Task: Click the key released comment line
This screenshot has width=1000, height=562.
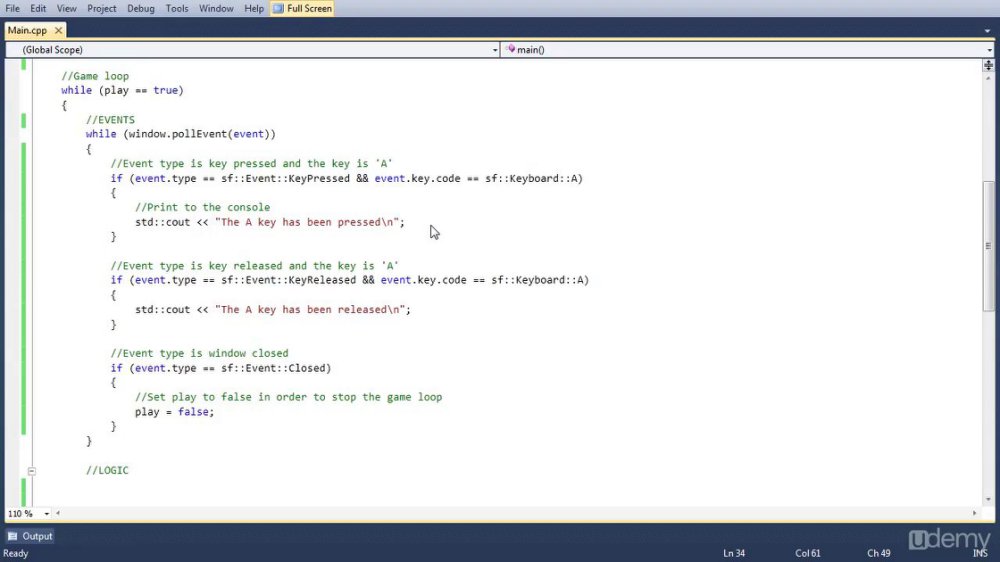Action: click(254, 266)
